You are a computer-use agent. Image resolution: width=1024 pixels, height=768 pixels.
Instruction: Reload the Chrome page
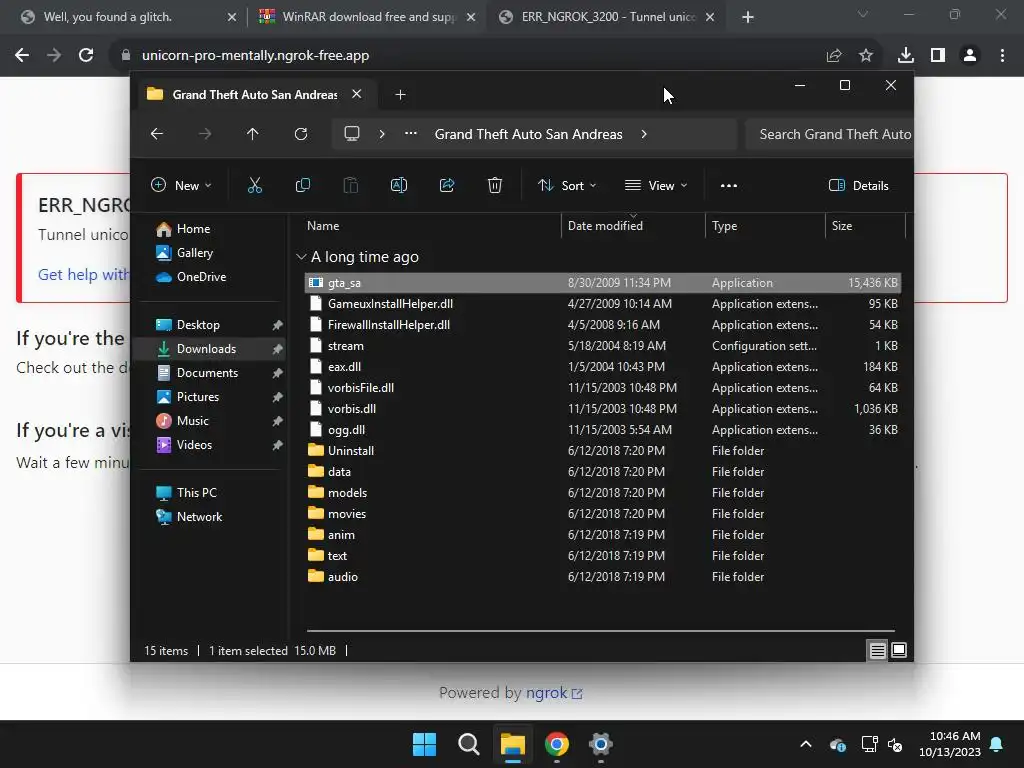click(86, 56)
